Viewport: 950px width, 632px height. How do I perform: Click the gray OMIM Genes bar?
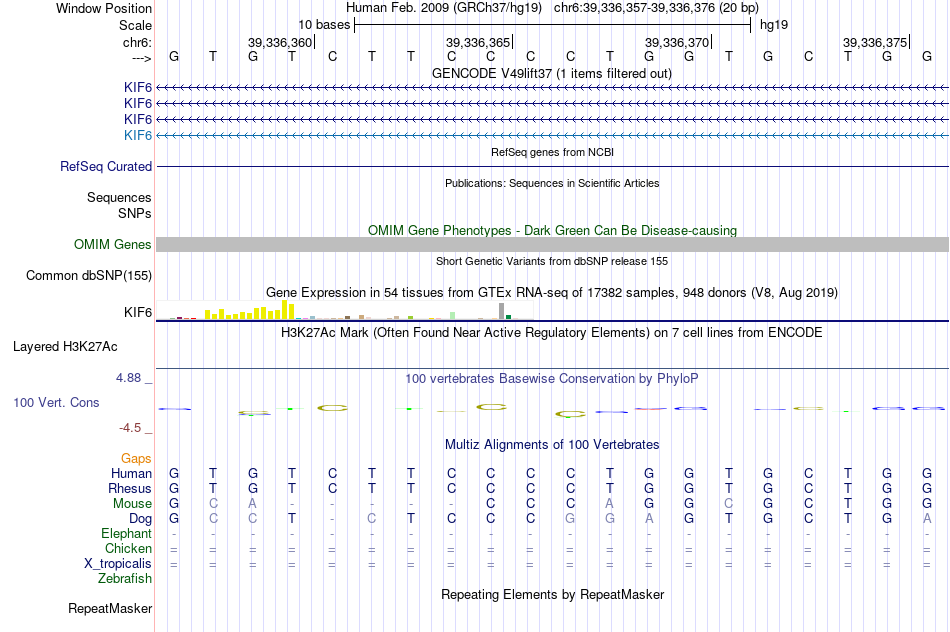pyautogui.click(x=552, y=244)
